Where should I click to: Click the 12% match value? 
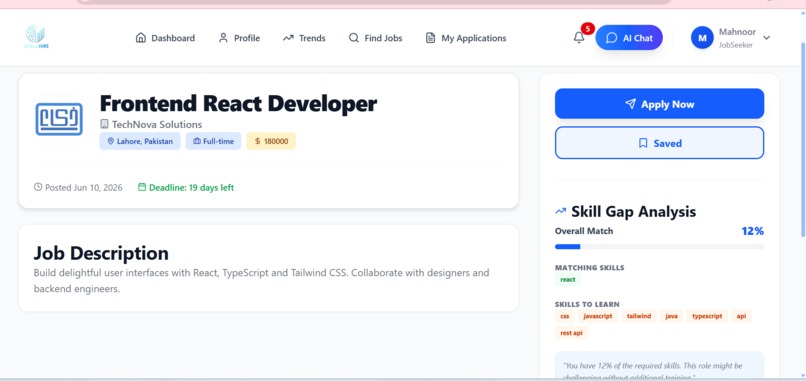pos(753,231)
